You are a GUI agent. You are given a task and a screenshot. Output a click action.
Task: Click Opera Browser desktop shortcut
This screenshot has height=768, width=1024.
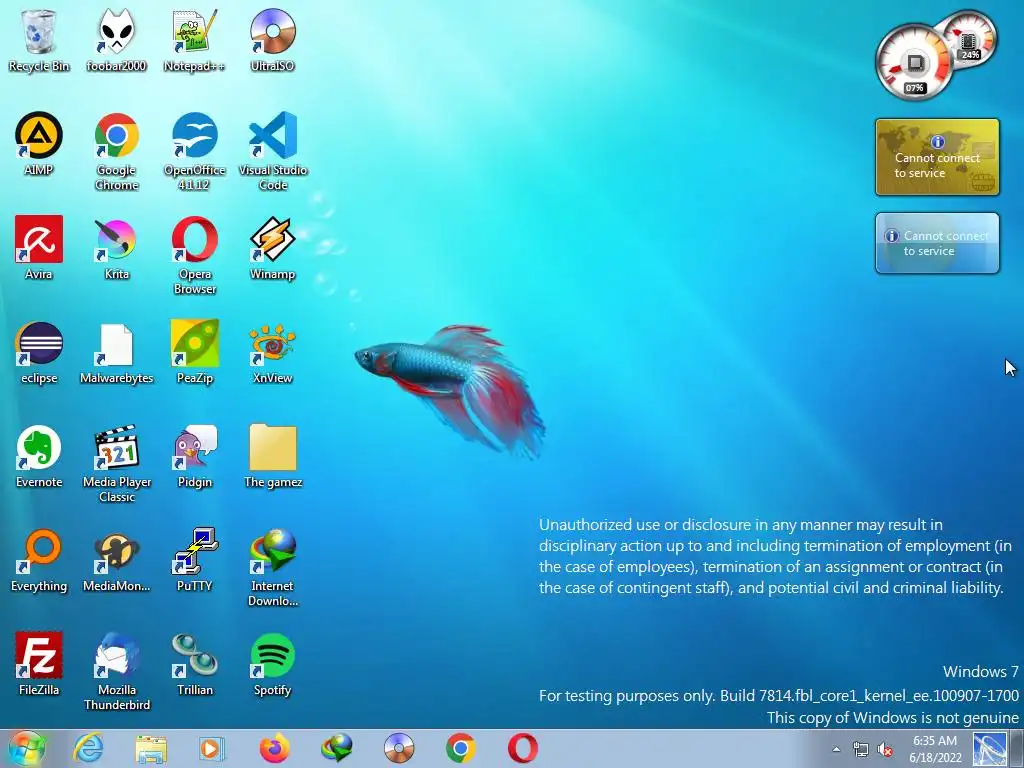[x=195, y=256]
